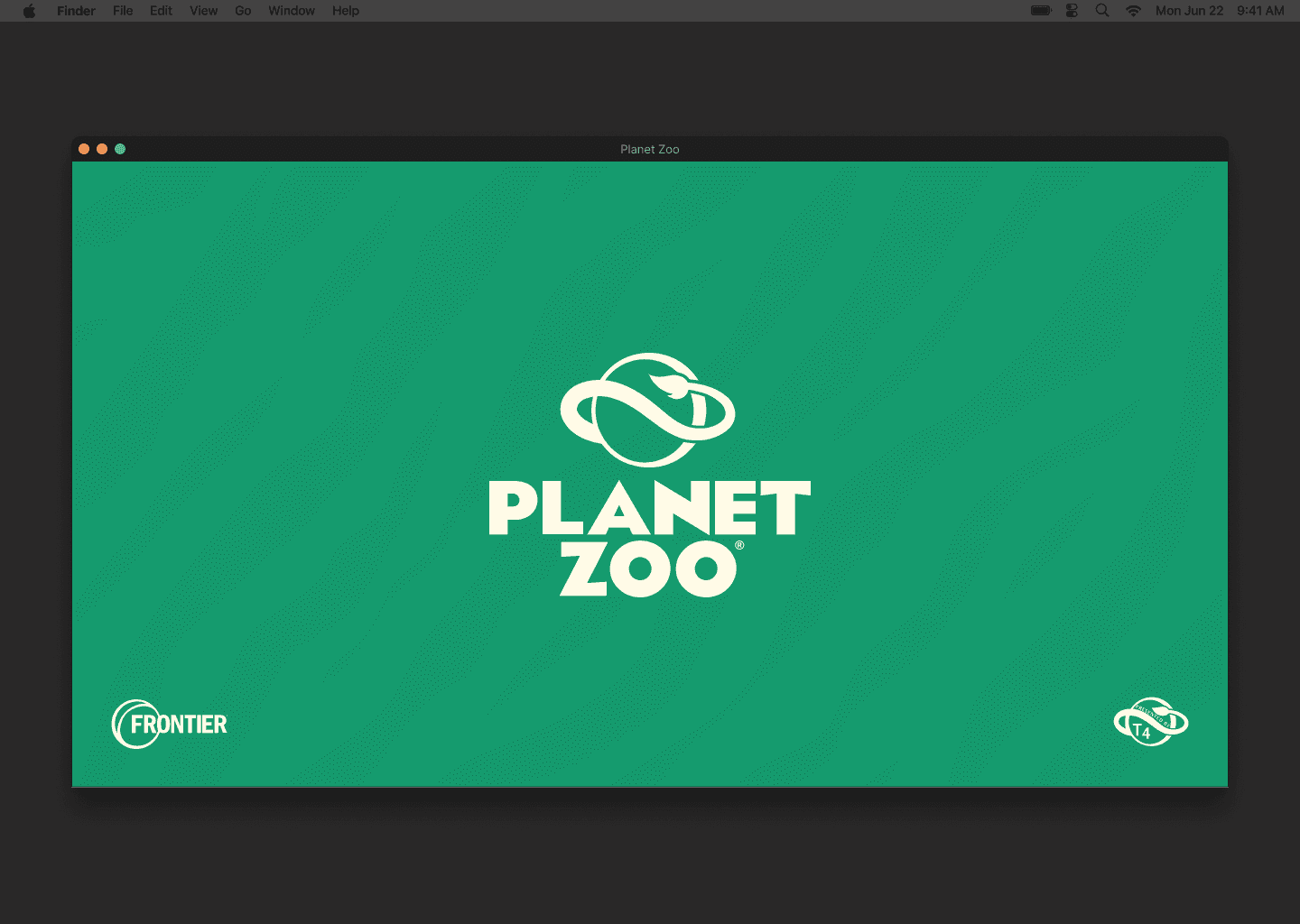Open the Help menu
This screenshot has width=1300, height=924.
click(x=346, y=11)
